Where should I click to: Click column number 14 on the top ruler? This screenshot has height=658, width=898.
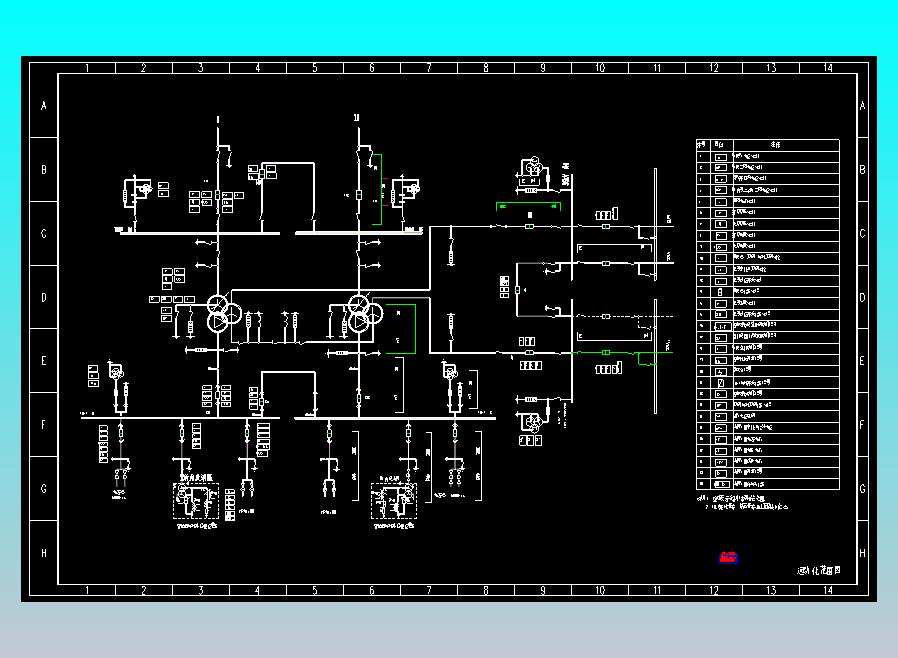pyautogui.click(x=828, y=68)
